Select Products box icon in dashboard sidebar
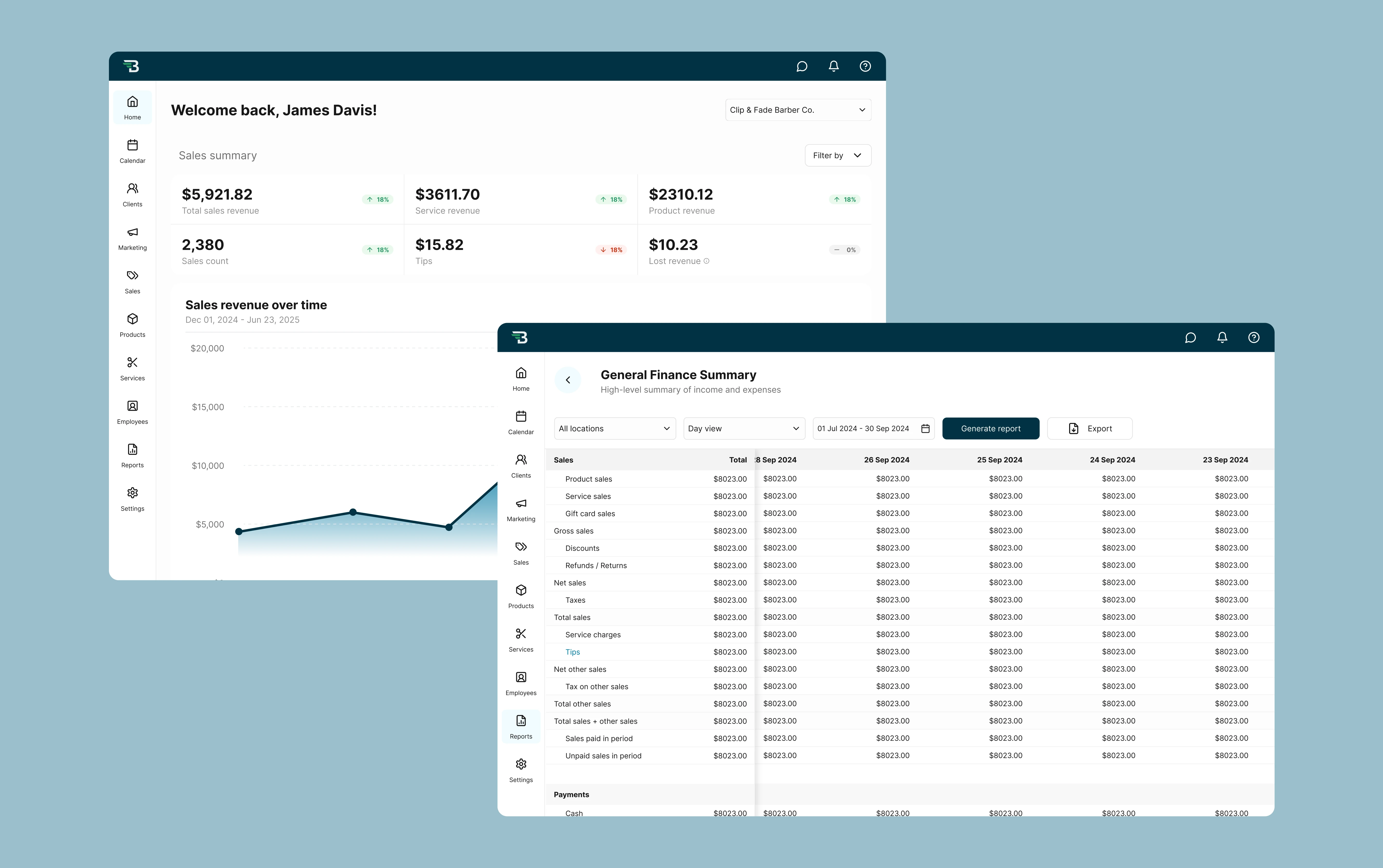 pos(132,324)
